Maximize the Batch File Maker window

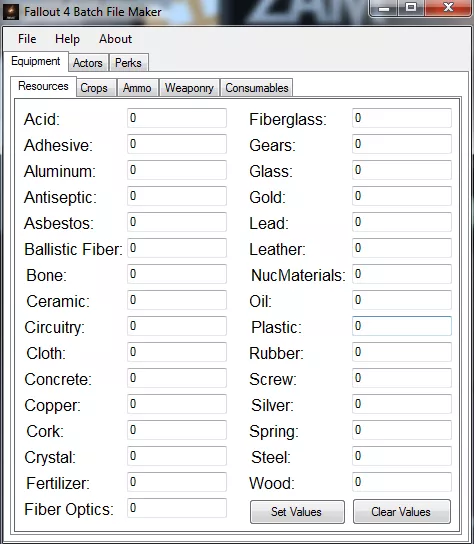411,7
